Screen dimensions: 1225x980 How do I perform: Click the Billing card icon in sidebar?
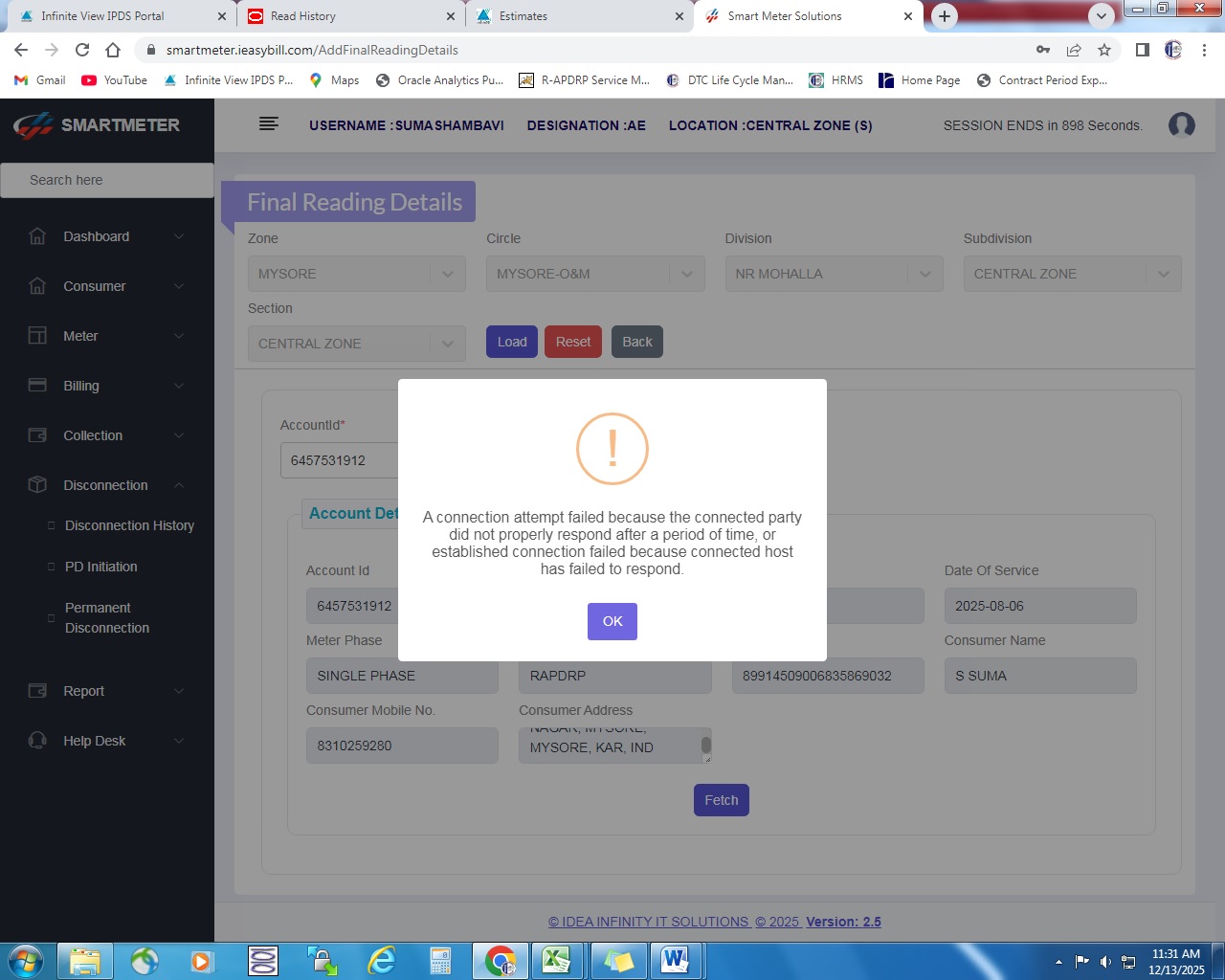point(37,386)
